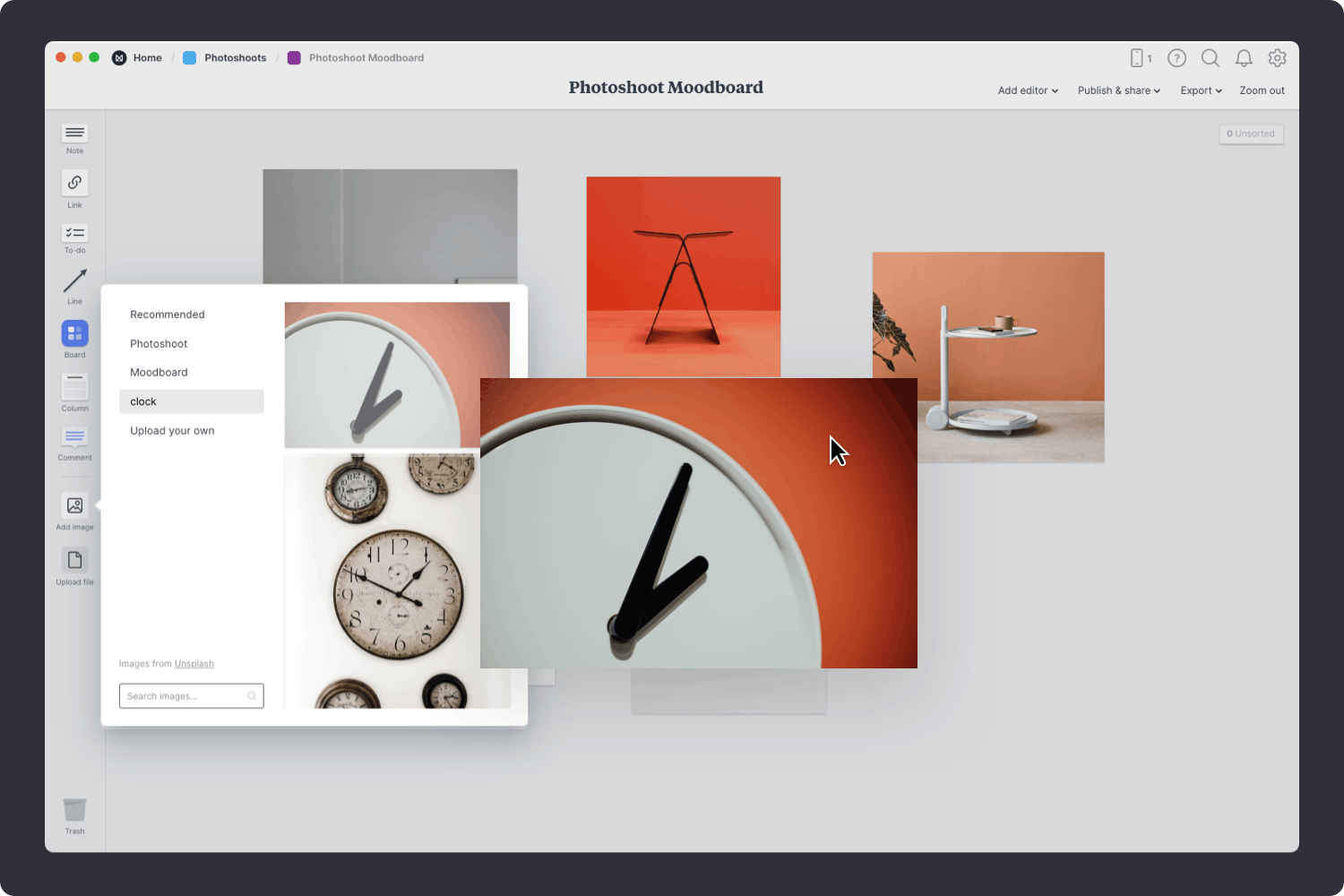
Task: Click the mobile device icon in header
Action: point(1136,58)
